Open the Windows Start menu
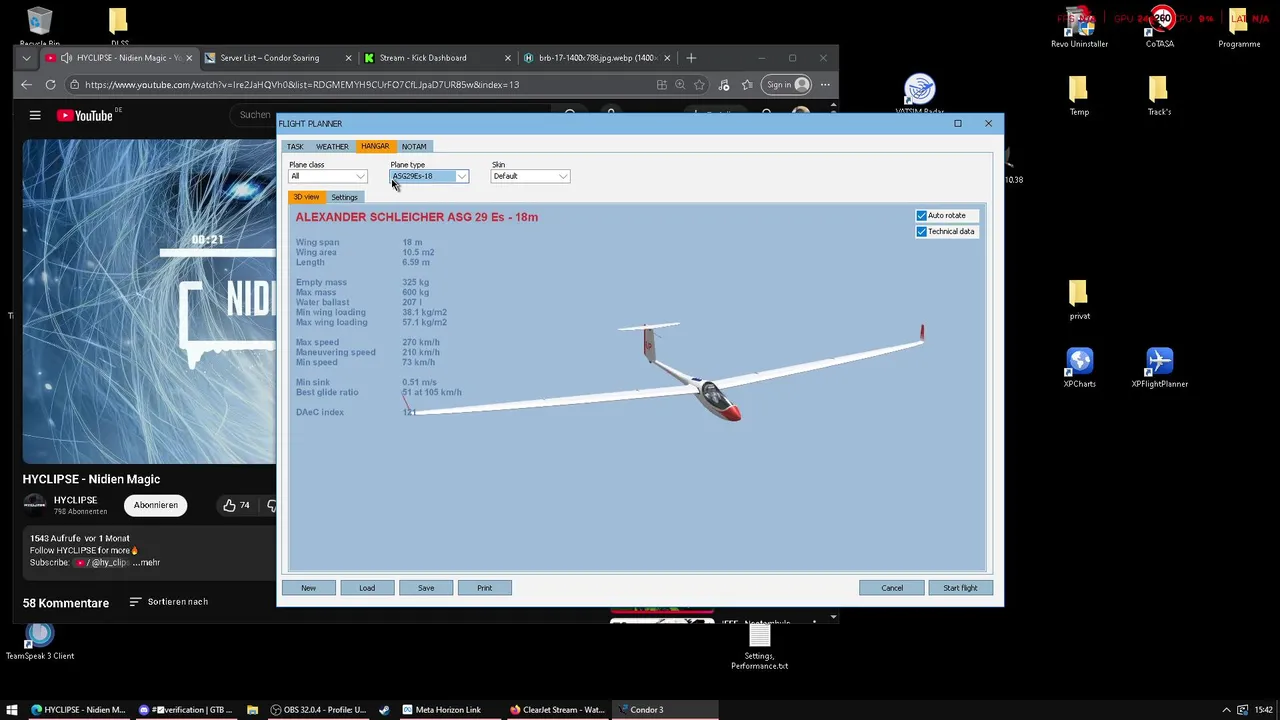This screenshot has width=1280, height=720. click(12, 710)
